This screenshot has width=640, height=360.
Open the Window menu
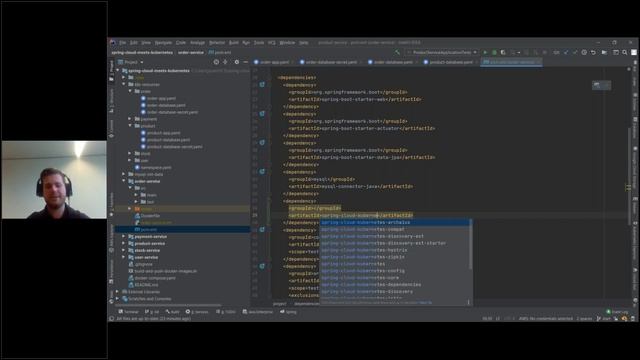pos(287,42)
